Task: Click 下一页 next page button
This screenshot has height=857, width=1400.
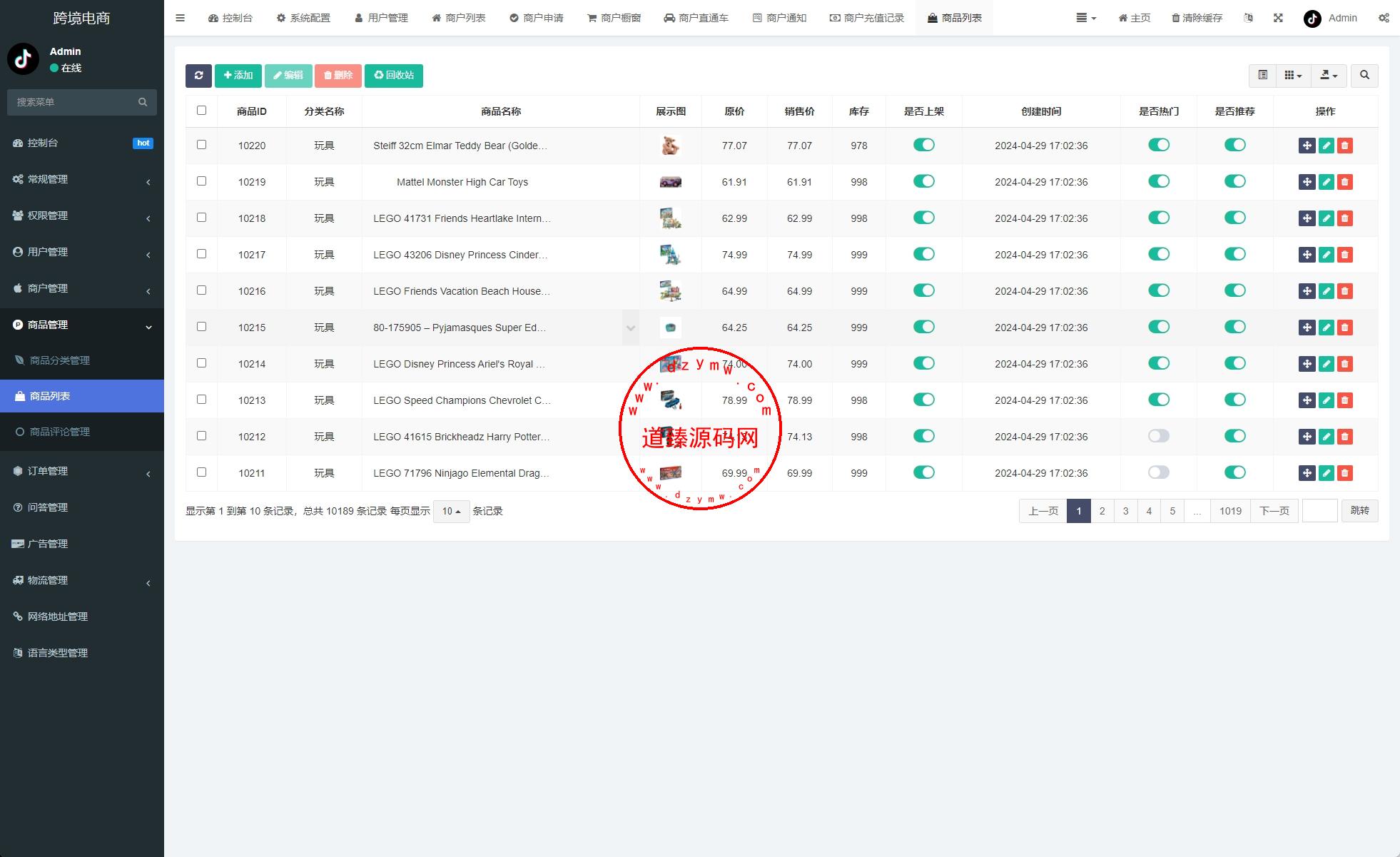Action: (1274, 511)
